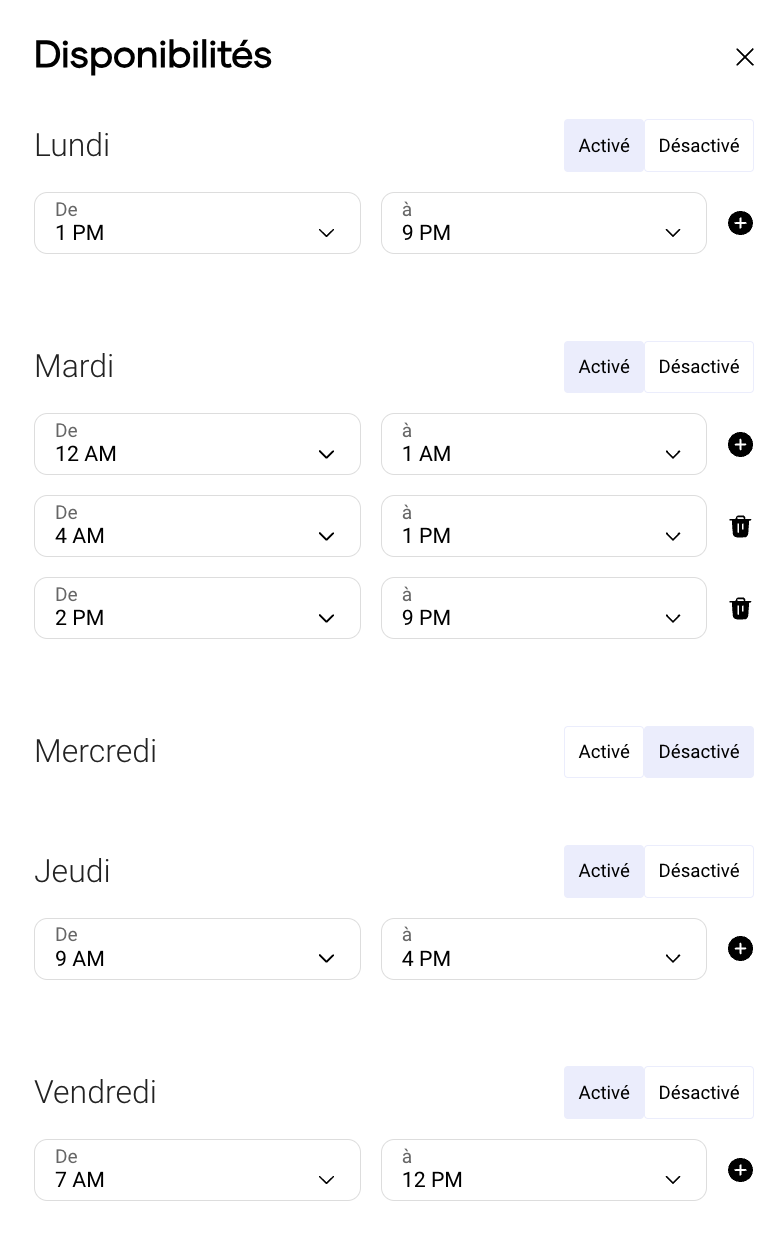
Task: Delete Mardi 4 AM to 1 PM slot
Action: pyautogui.click(x=740, y=526)
